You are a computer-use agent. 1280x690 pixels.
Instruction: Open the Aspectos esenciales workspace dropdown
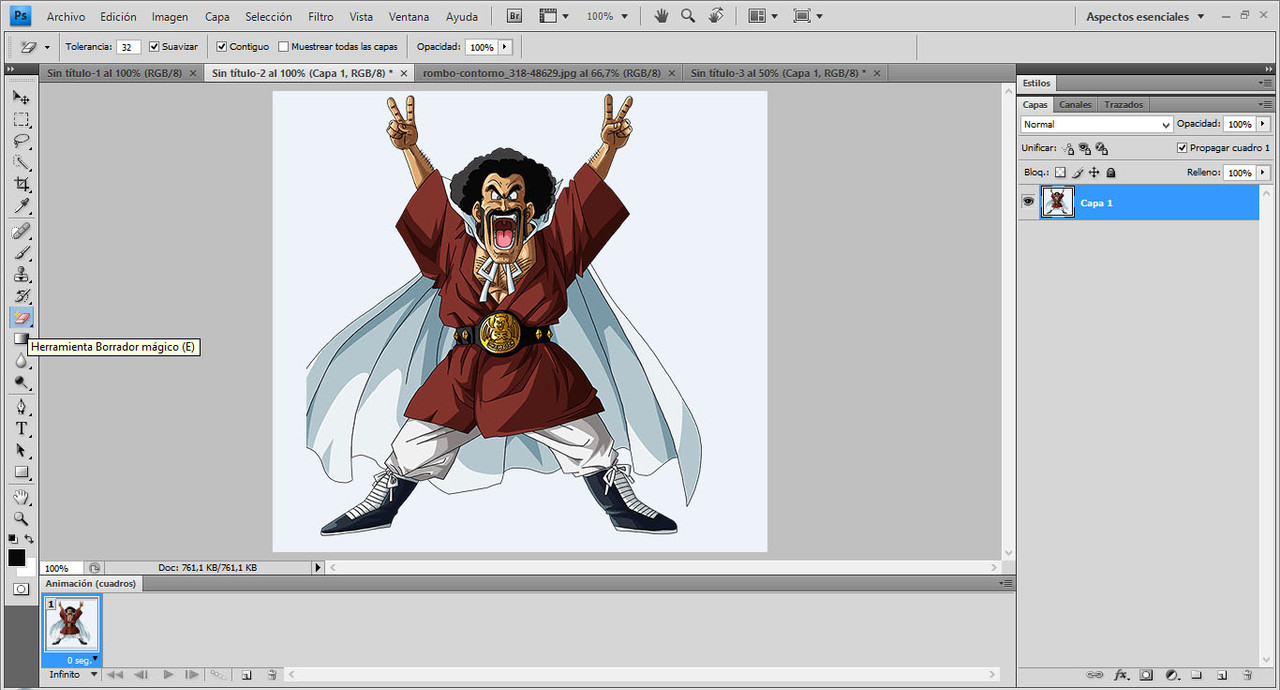pyautogui.click(x=1146, y=17)
